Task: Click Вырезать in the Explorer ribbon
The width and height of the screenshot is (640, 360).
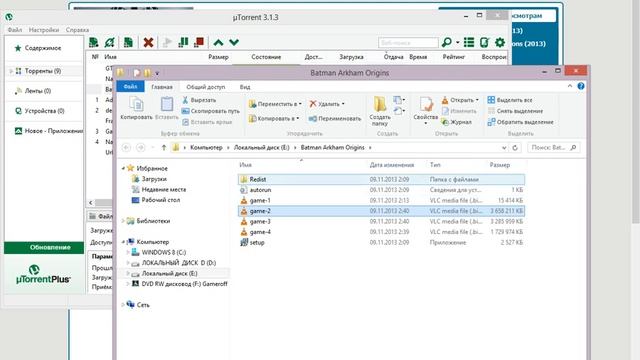Action: [199, 100]
